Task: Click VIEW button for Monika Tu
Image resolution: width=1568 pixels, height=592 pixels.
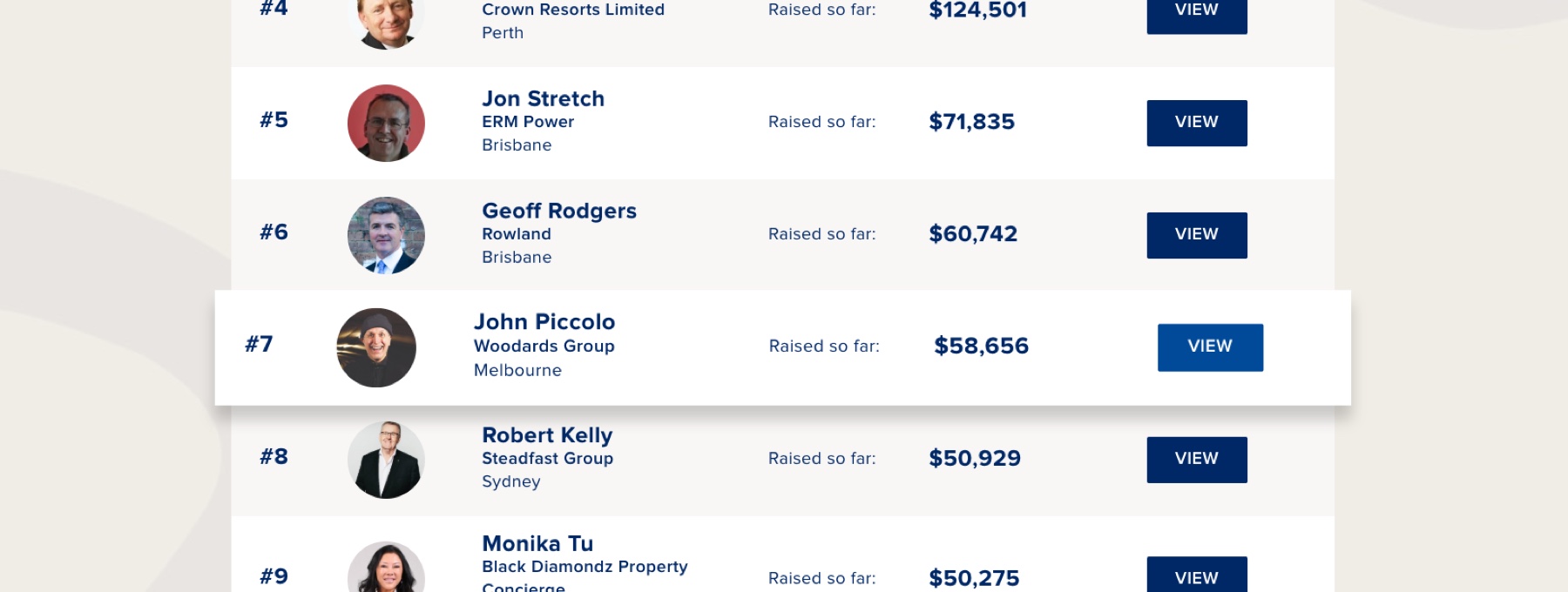Action: tap(1196, 575)
